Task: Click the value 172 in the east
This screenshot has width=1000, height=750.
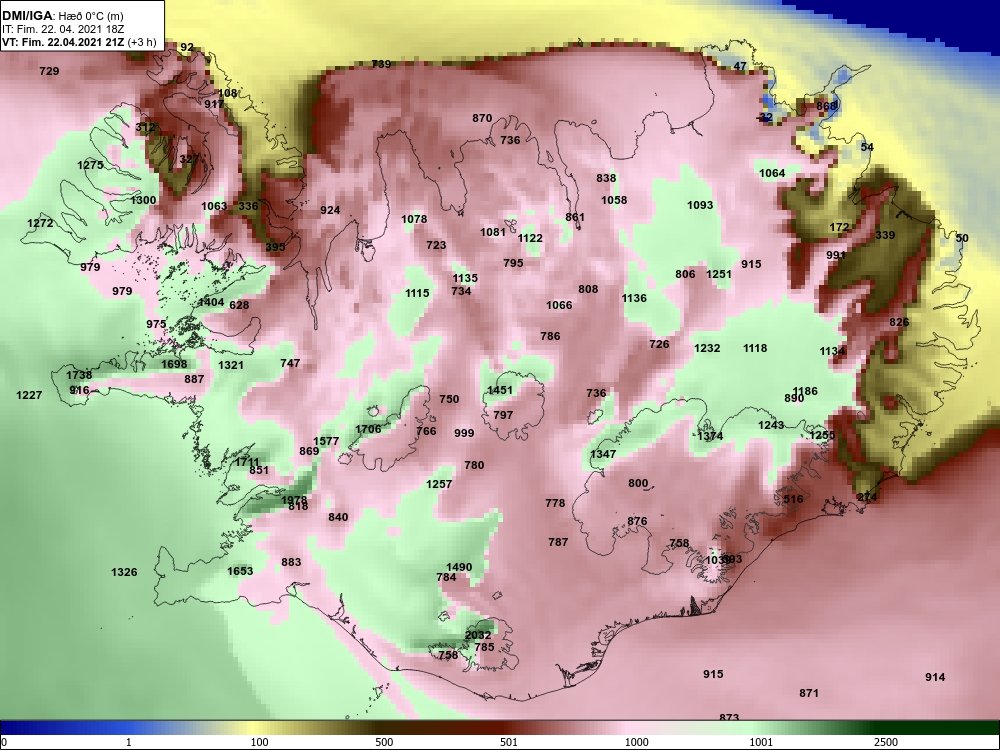Action: [839, 227]
